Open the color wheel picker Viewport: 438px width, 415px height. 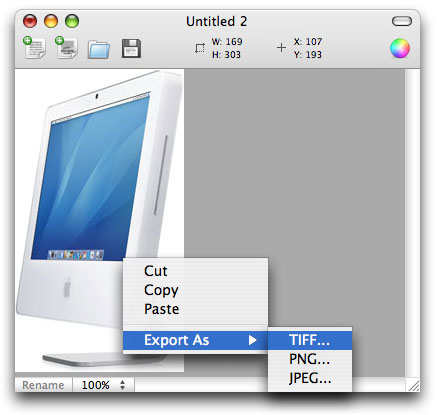click(400, 48)
